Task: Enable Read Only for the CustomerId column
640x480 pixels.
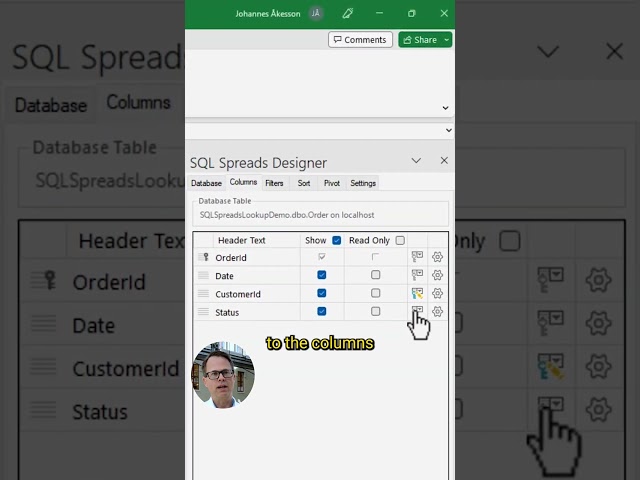Action: [x=376, y=293]
